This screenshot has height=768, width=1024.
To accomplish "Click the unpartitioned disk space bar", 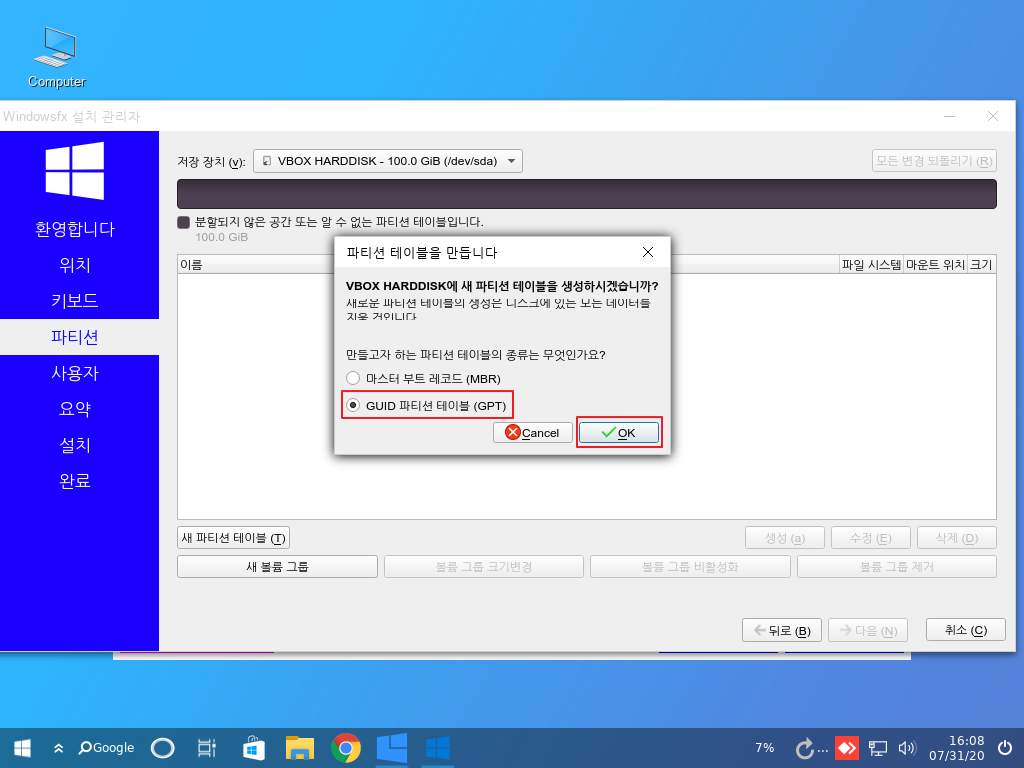I will [x=586, y=194].
